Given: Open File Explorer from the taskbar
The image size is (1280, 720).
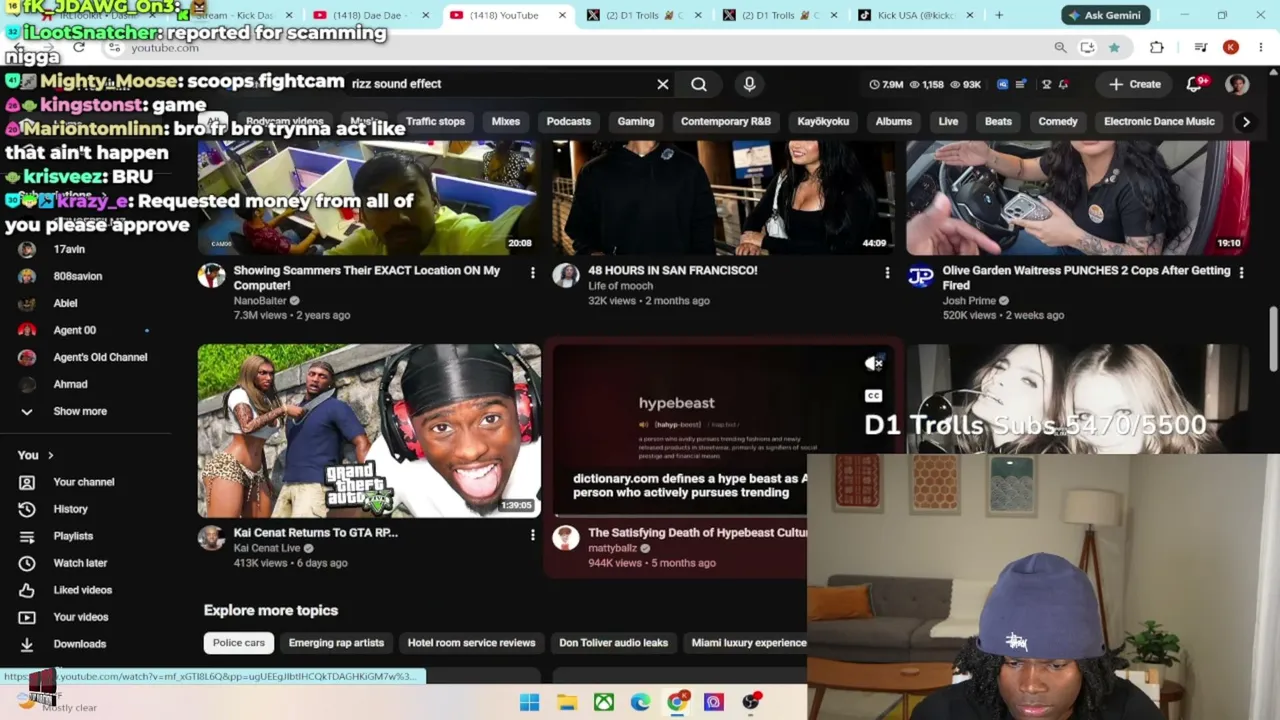Looking at the screenshot, I should tap(567, 702).
